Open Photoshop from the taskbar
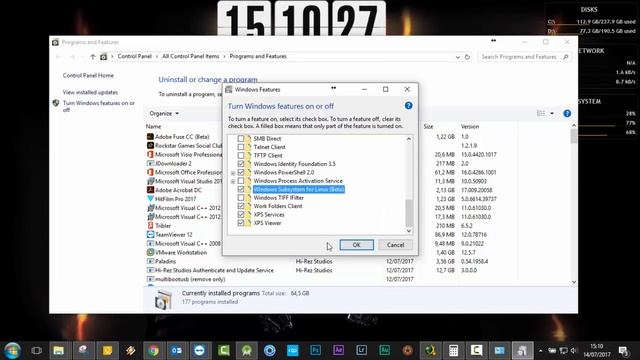Image resolution: width=640 pixels, height=360 pixels. tap(315, 350)
